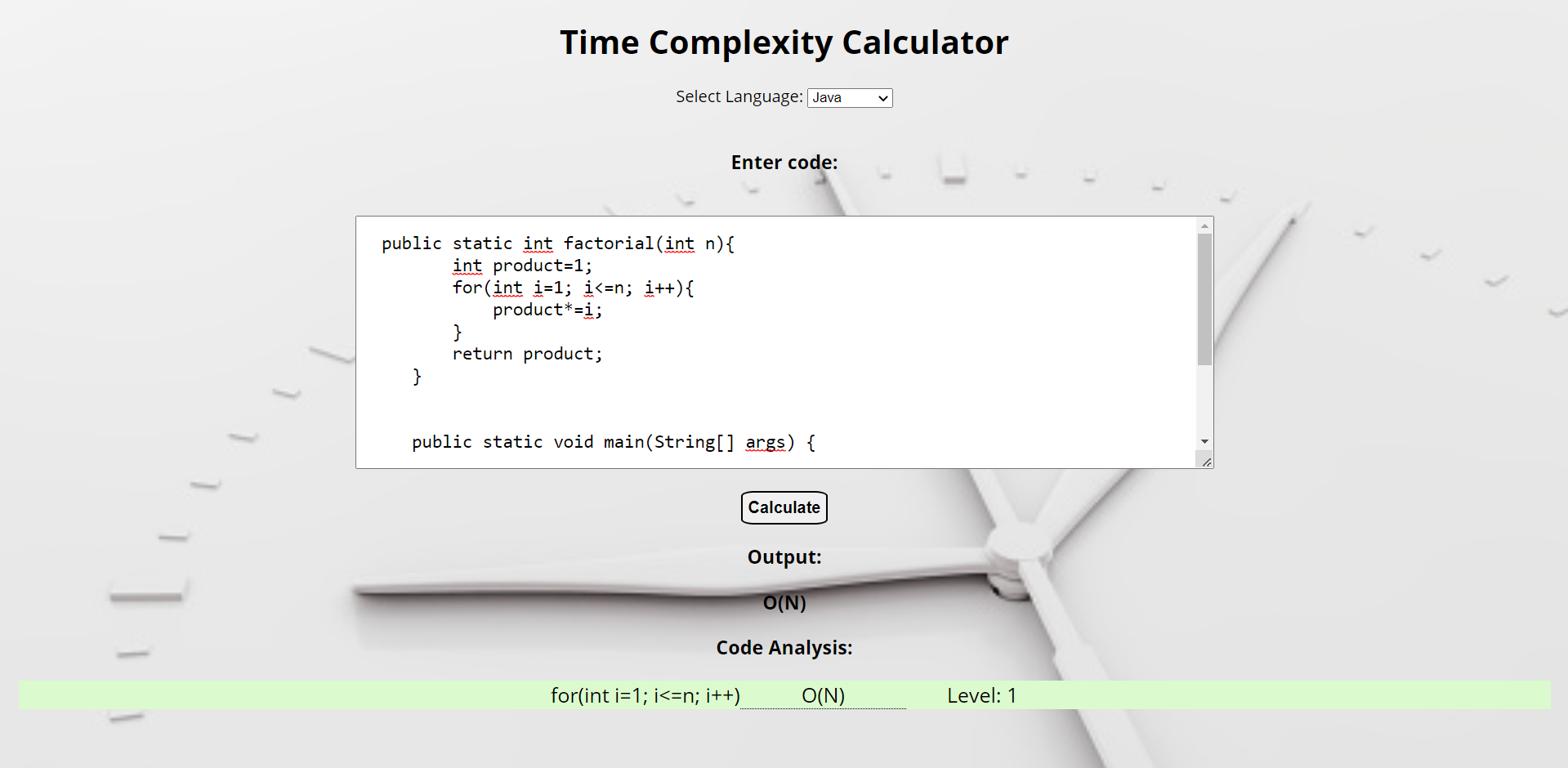Place cursor on the product*=i; line
Image resolution: width=1568 pixels, height=768 pixels.
[547, 310]
